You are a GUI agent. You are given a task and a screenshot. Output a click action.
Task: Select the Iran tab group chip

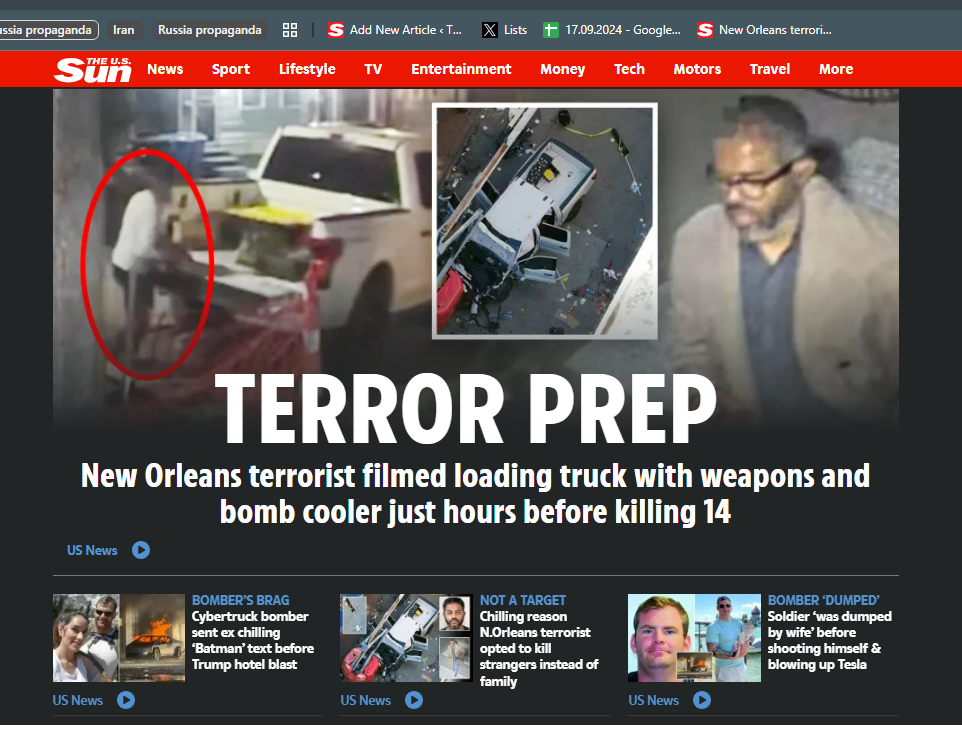tap(124, 30)
